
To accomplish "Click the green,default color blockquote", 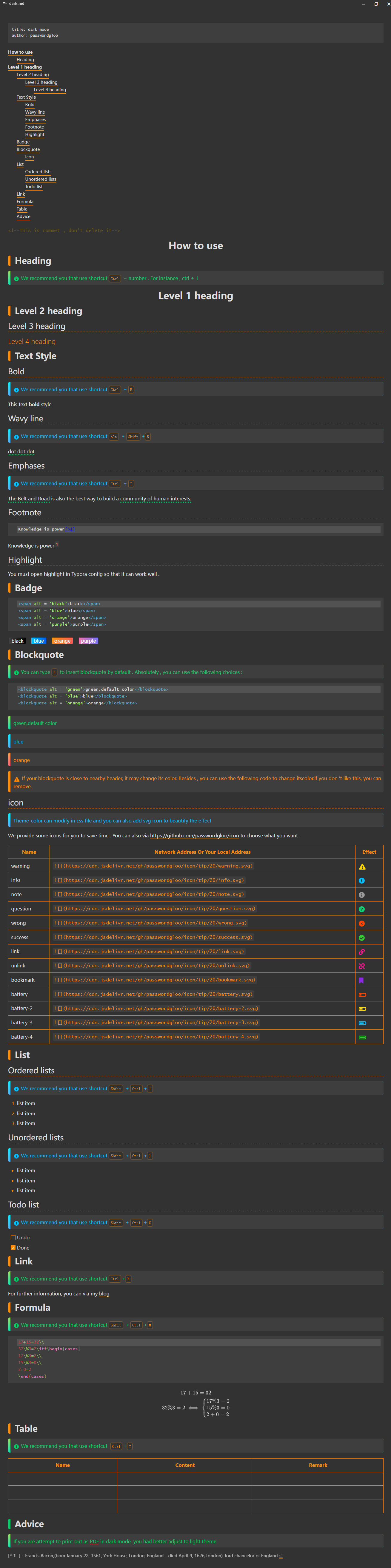I will click(x=195, y=723).
